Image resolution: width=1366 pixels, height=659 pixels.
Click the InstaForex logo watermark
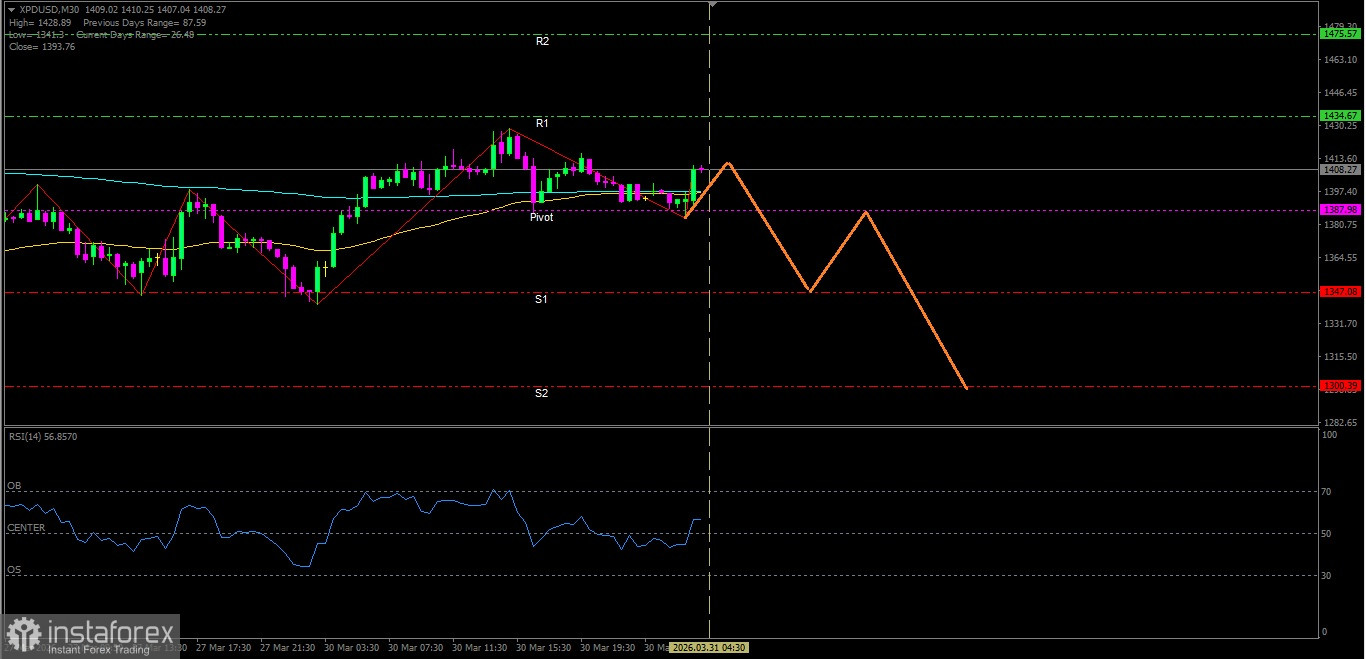(x=91, y=636)
